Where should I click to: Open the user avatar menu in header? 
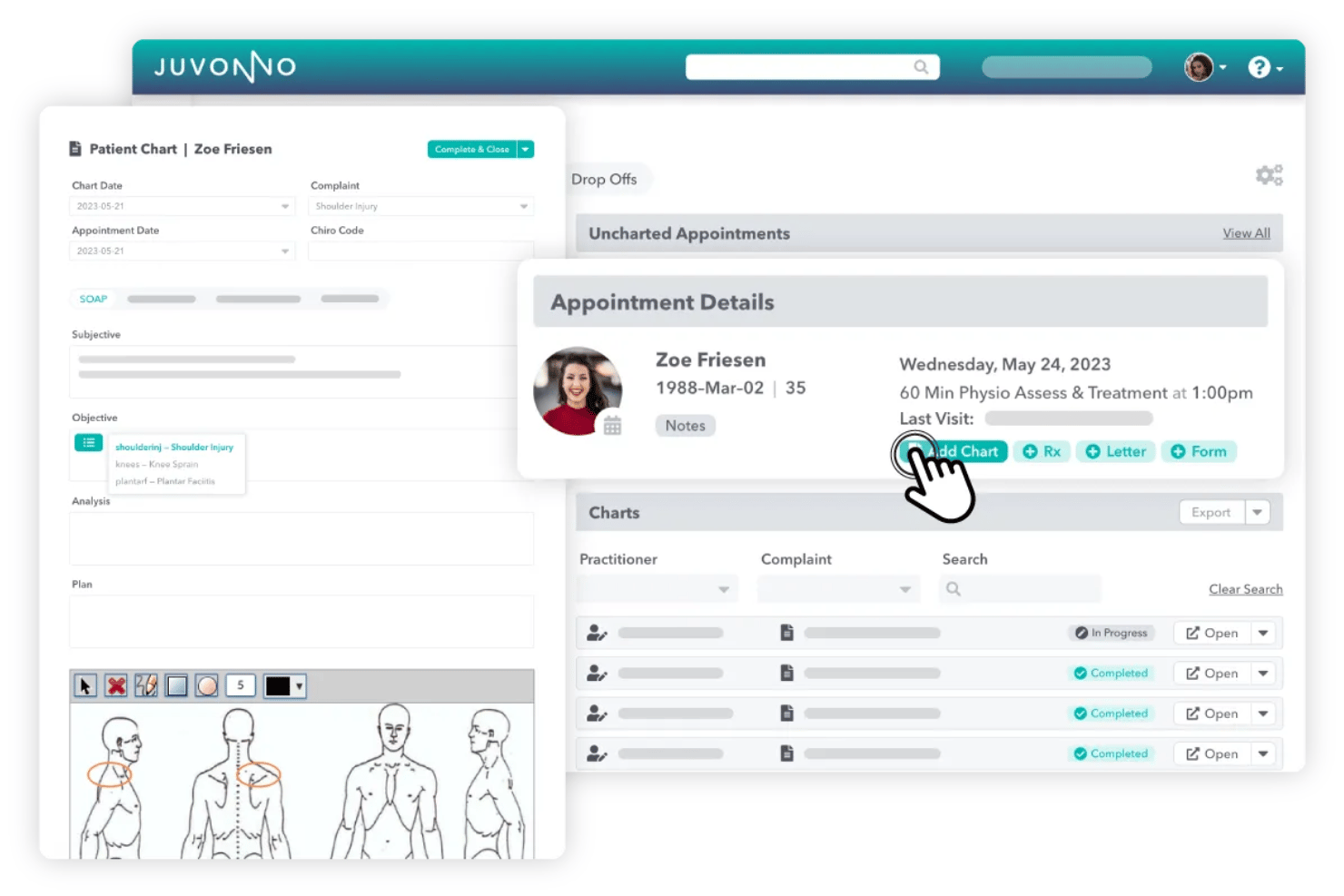(x=1205, y=67)
